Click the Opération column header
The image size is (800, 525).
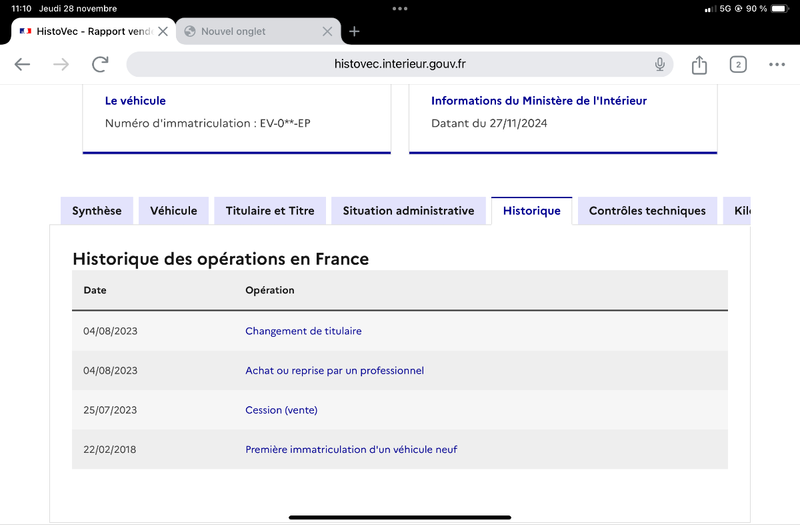pyautogui.click(x=270, y=290)
